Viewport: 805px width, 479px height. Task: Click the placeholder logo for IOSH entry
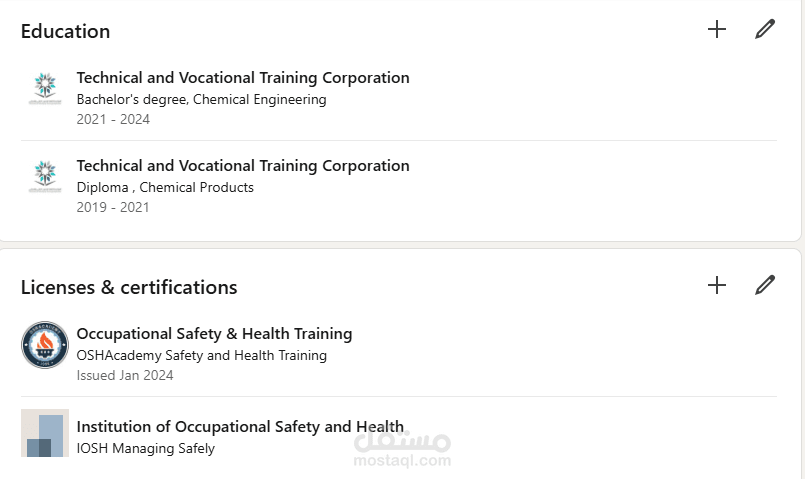(x=45, y=433)
